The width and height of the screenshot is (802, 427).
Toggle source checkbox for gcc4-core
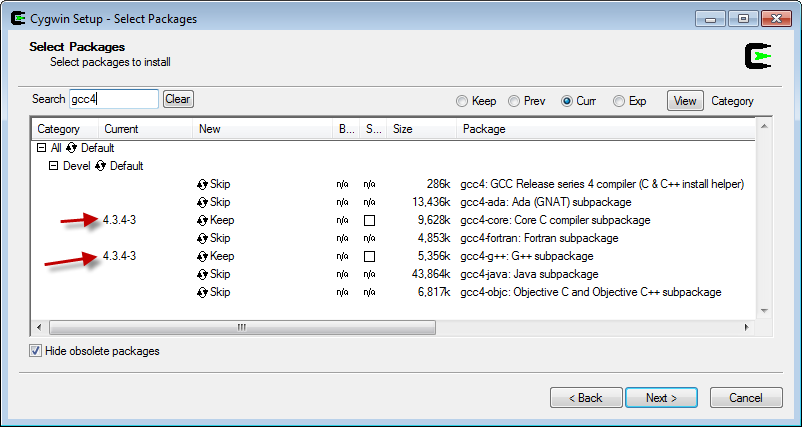(369, 220)
